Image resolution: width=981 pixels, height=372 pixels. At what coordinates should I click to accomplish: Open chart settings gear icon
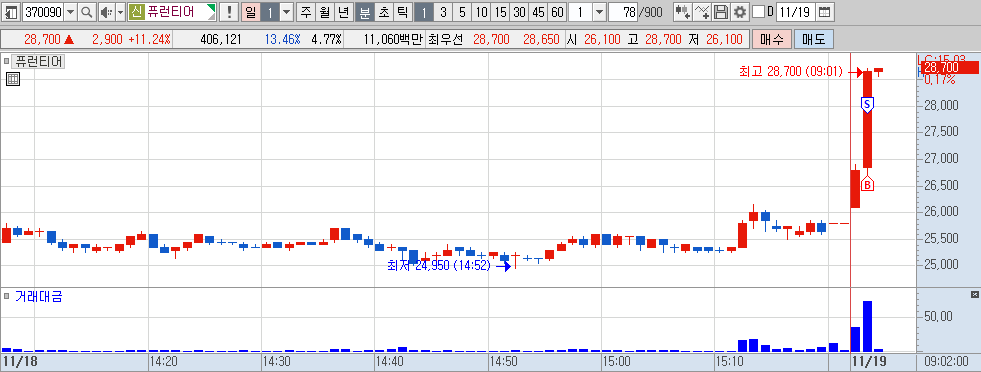pyautogui.click(x=740, y=12)
